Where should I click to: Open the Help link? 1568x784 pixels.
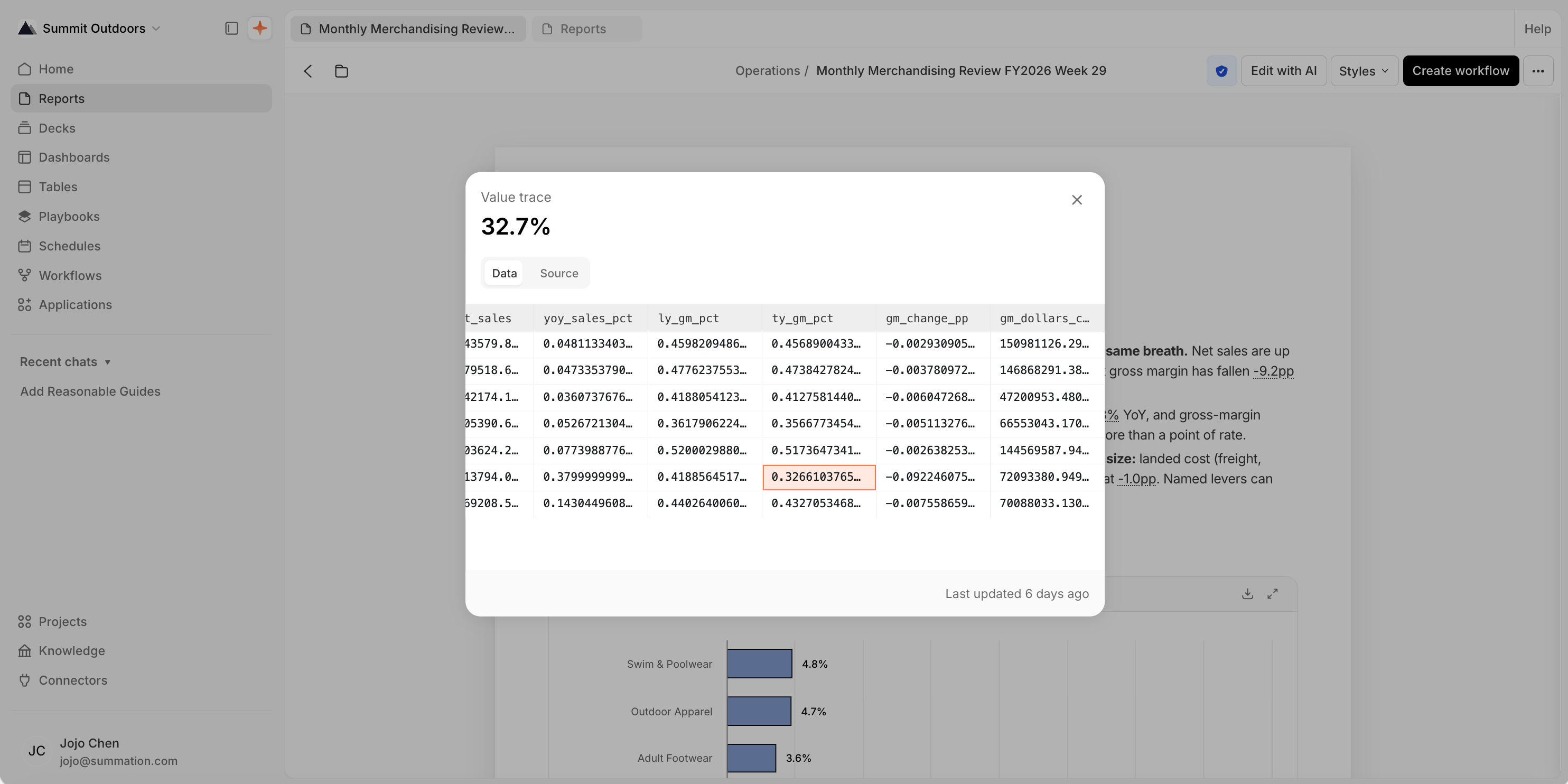point(1537,29)
